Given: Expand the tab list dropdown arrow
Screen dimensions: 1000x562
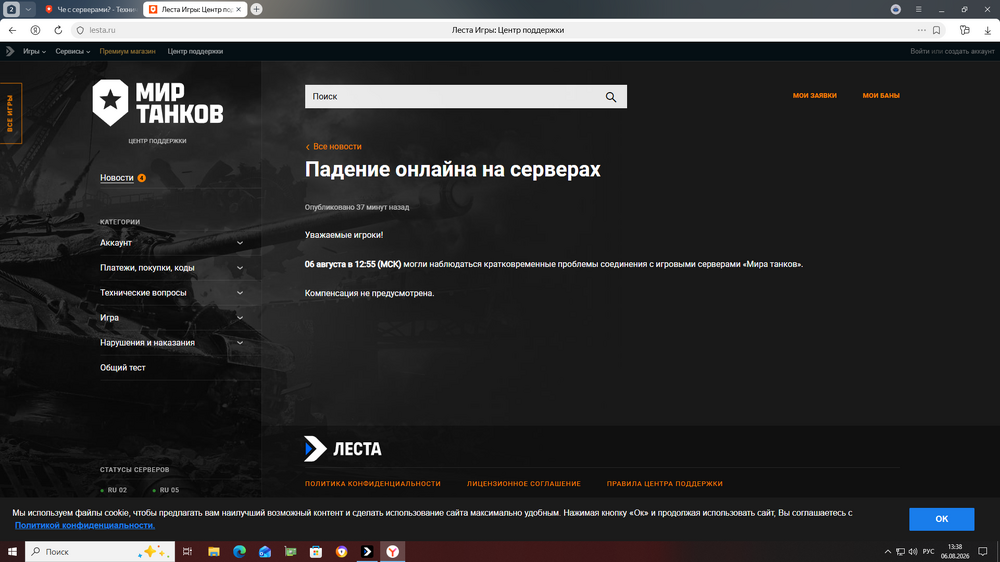Looking at the screenshot, I should pyautogui.click(x=28, y=9).
